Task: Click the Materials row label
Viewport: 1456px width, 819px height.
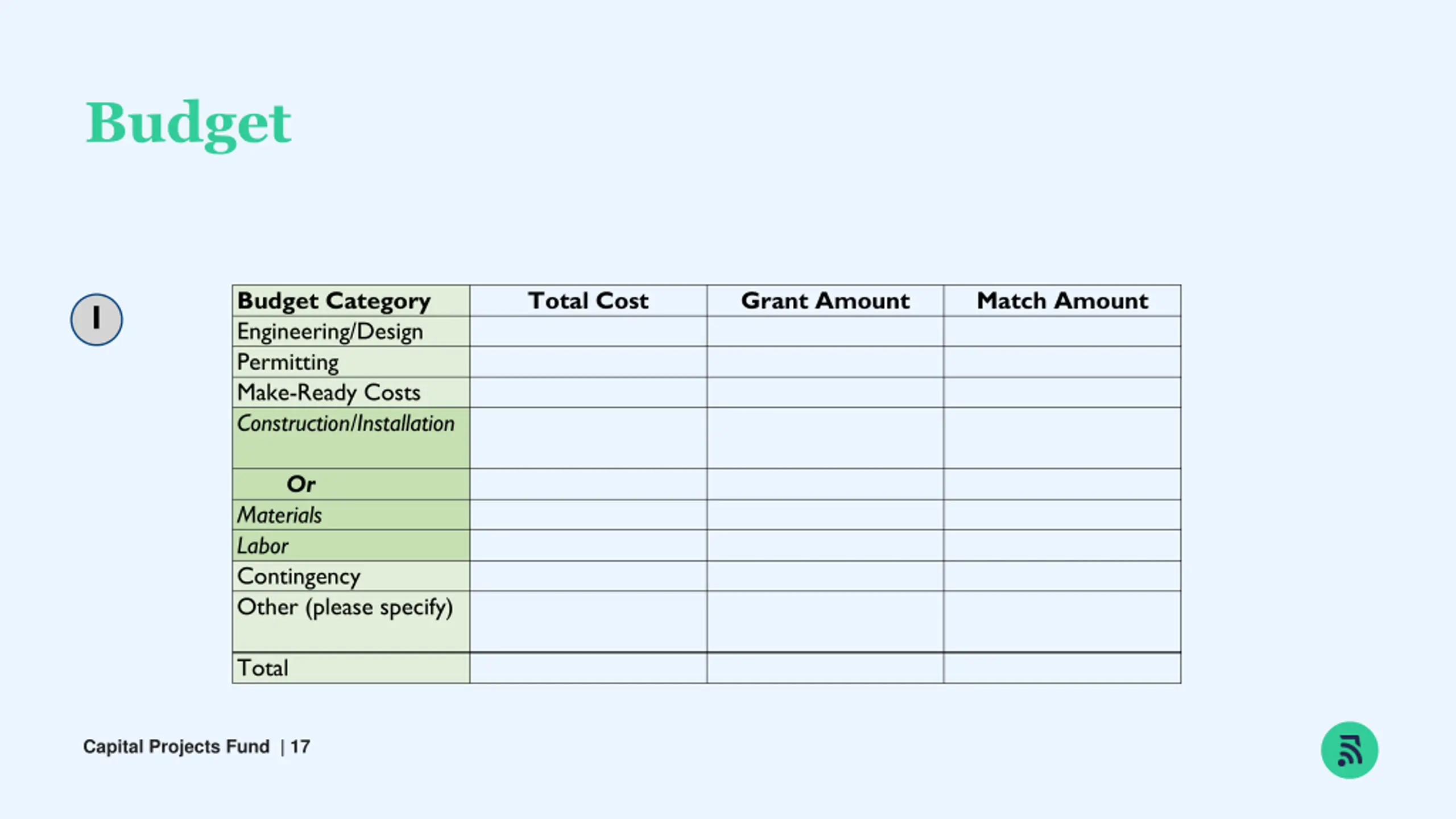Action: (x=279, y=515)
